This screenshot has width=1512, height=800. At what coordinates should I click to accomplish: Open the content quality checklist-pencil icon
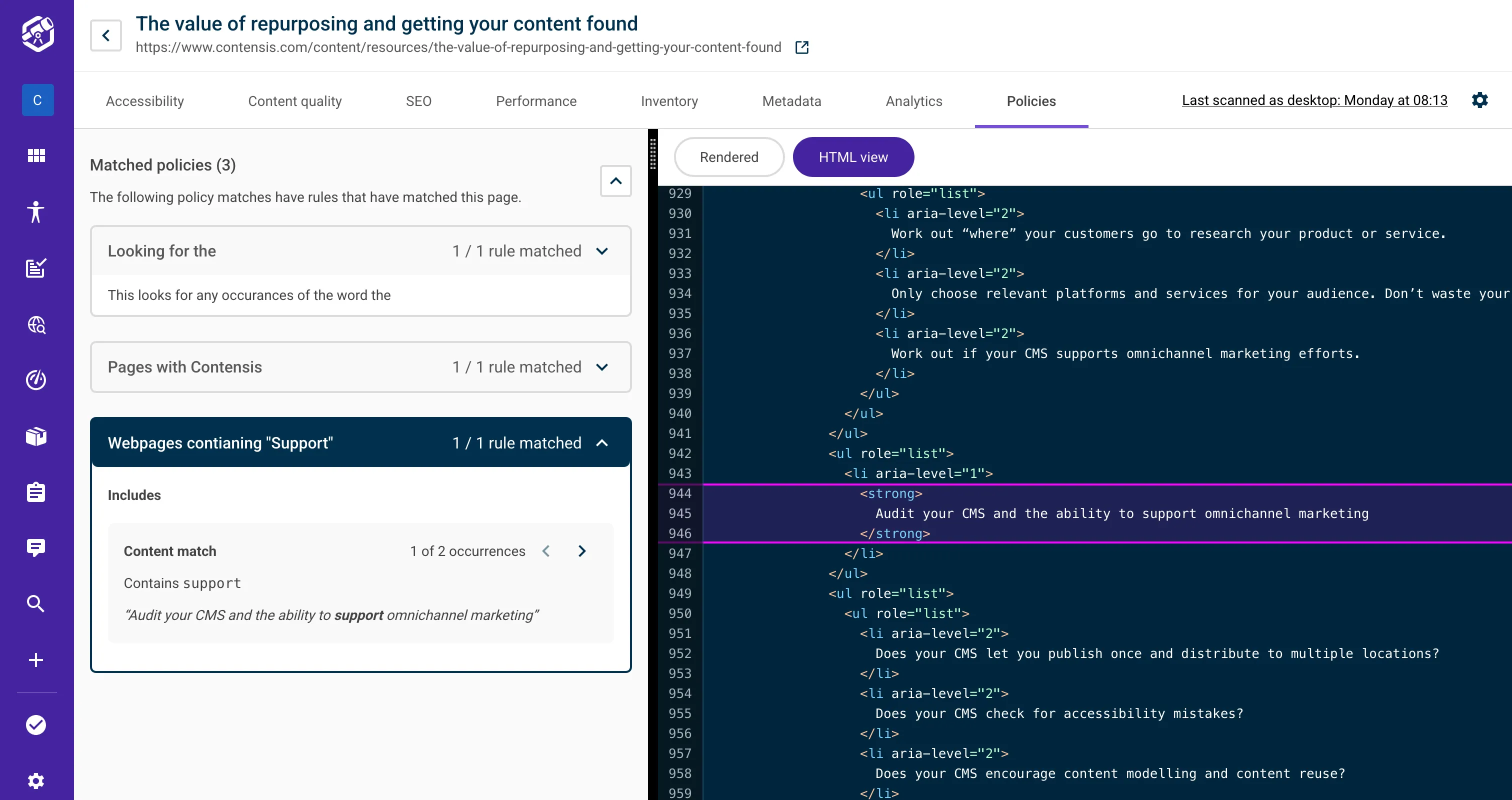[x=36, y=268]
